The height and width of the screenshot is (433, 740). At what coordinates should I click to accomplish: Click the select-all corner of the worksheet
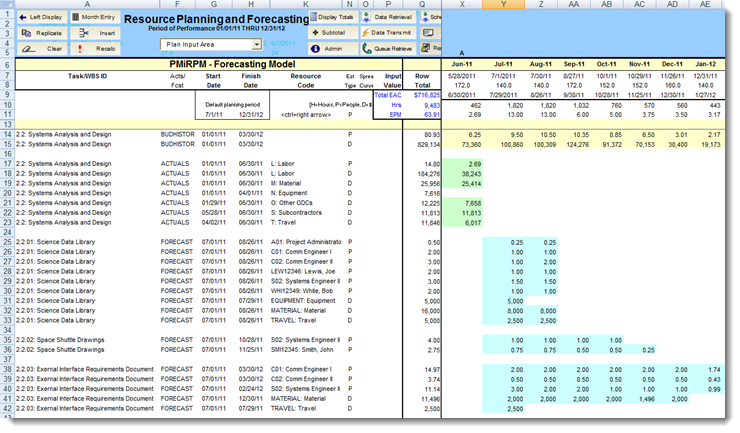pos(7,4)
